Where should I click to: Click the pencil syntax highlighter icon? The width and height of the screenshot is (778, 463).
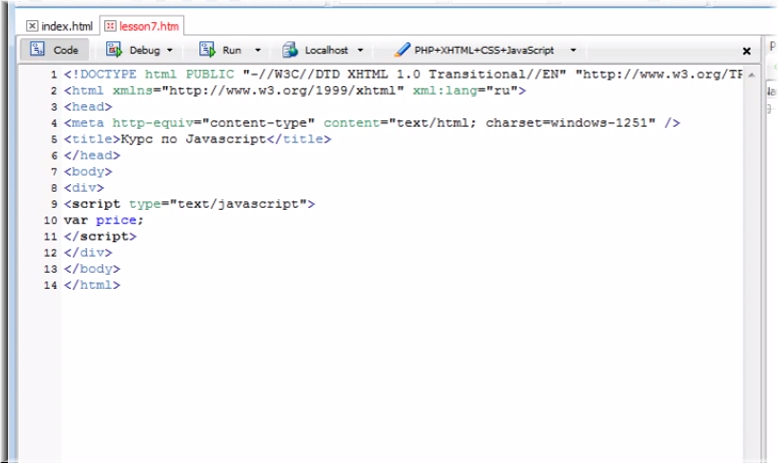[x=401, y=50]
